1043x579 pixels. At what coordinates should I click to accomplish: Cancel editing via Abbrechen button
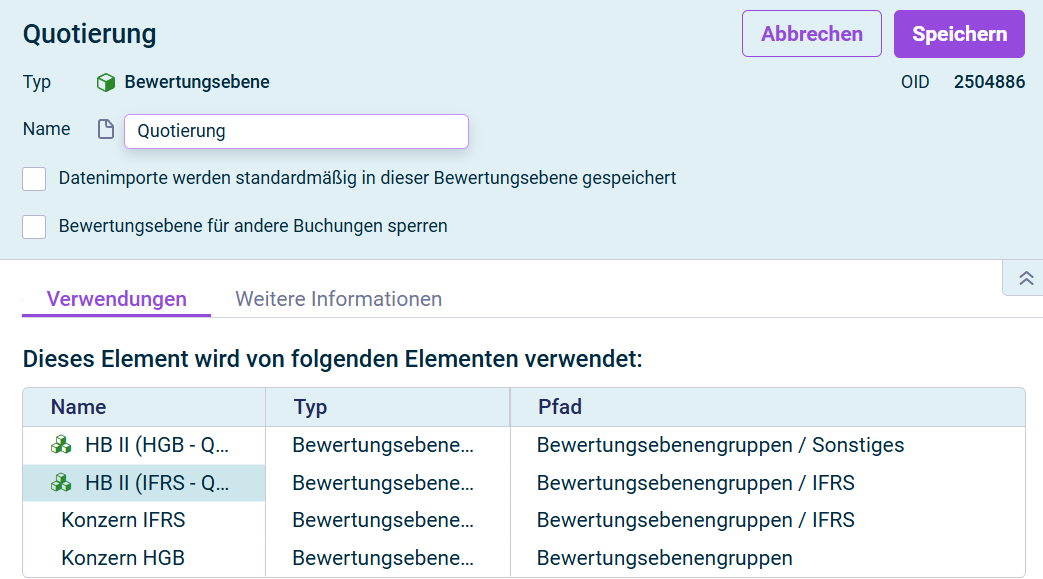[812, 34]
